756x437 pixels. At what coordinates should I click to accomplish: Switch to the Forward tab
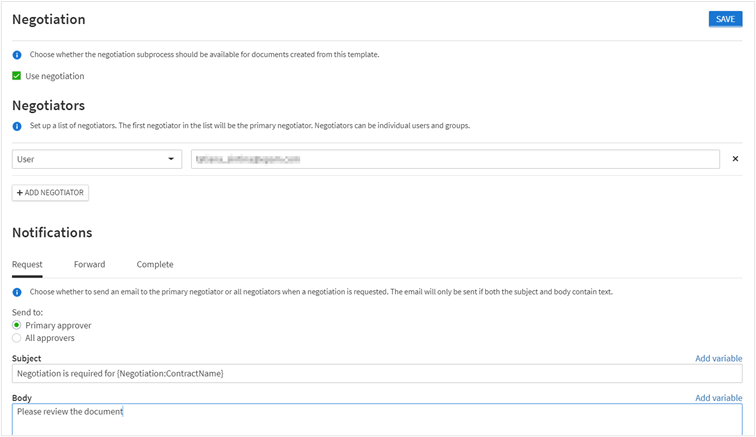(x=89, y=265)
